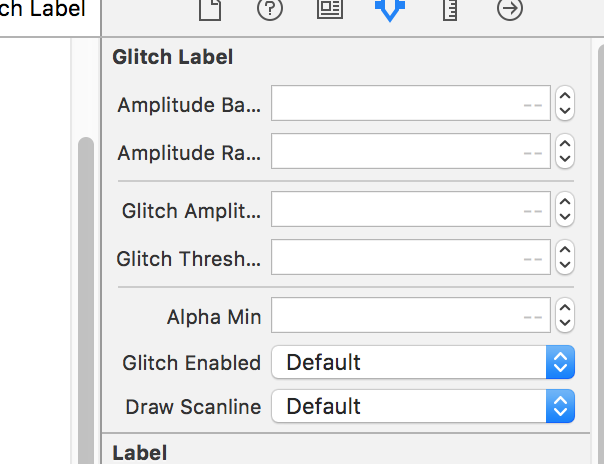The height and width of the screenshot is (464, 604).
Task: Click the Glitch Amplitude stepper control
Action: (x=565, y=209)
